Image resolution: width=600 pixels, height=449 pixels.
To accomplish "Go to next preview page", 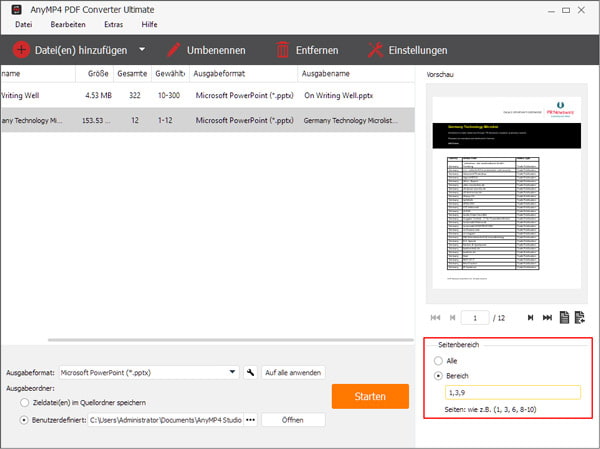I will [x=530, y=318].
